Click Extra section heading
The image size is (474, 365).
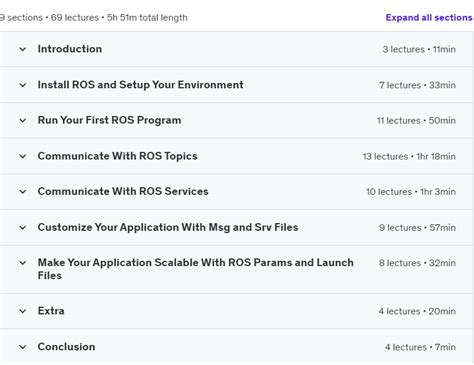pos(51,311)
